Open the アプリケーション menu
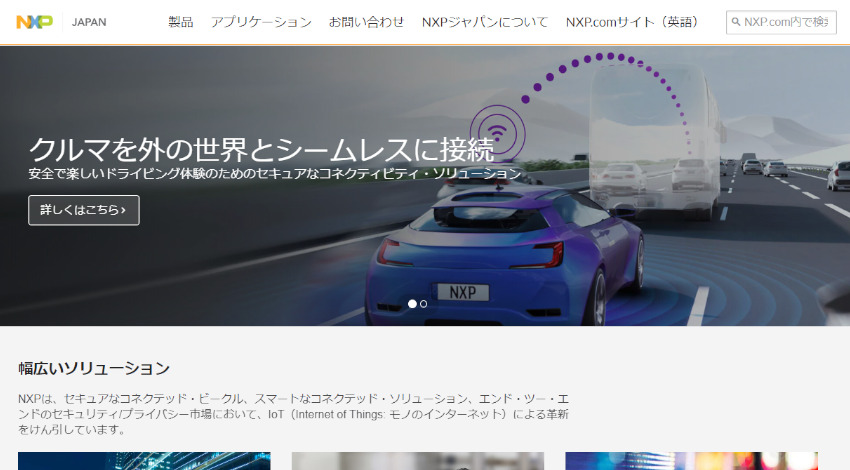 point(261,22)
